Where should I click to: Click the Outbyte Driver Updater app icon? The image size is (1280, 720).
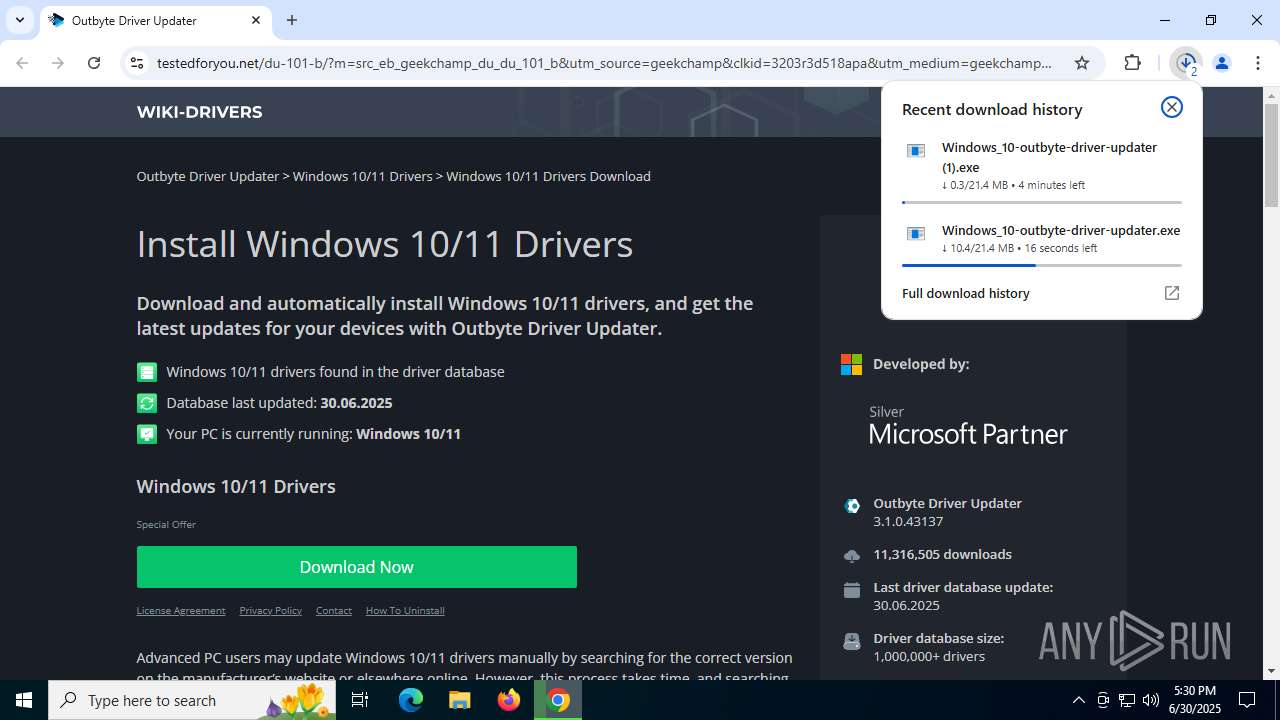tap(852, 506)
